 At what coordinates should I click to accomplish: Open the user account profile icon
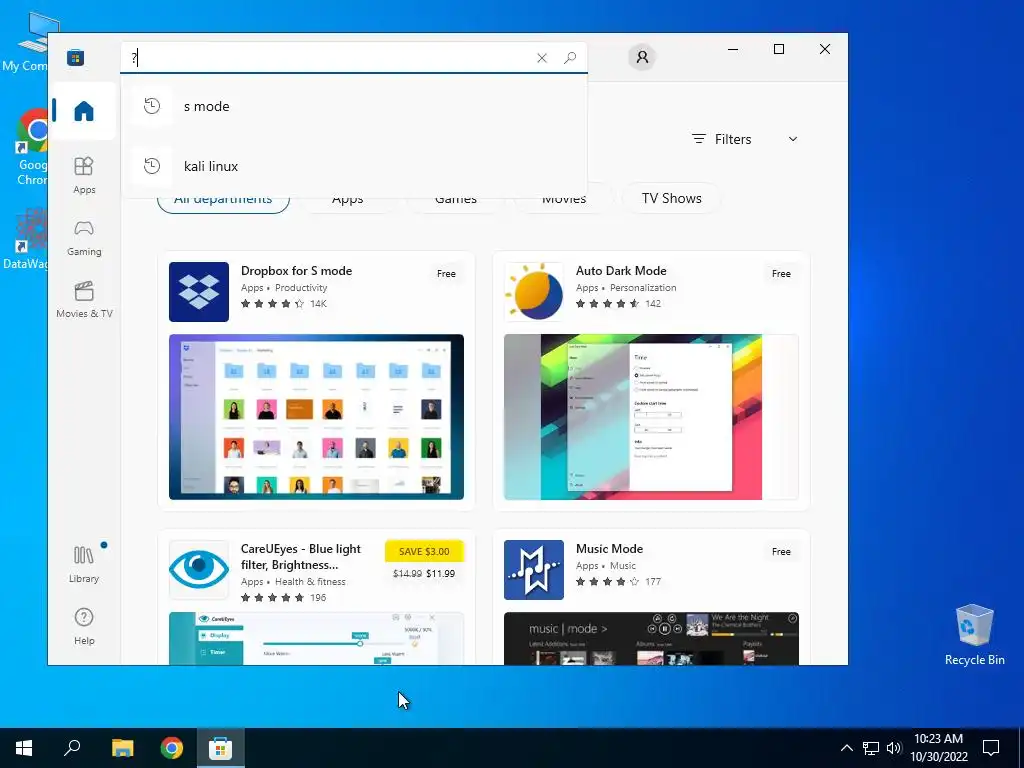tap(642, 57)
